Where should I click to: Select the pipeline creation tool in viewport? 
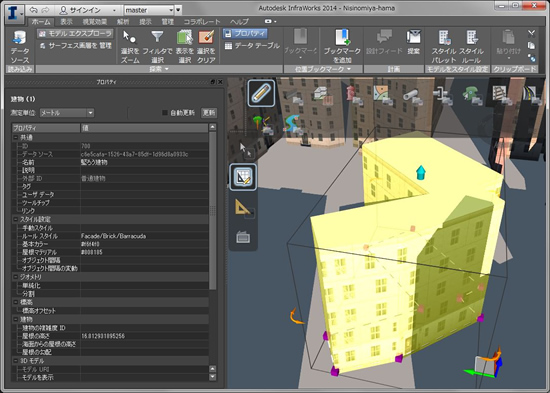tap(413, 96)
